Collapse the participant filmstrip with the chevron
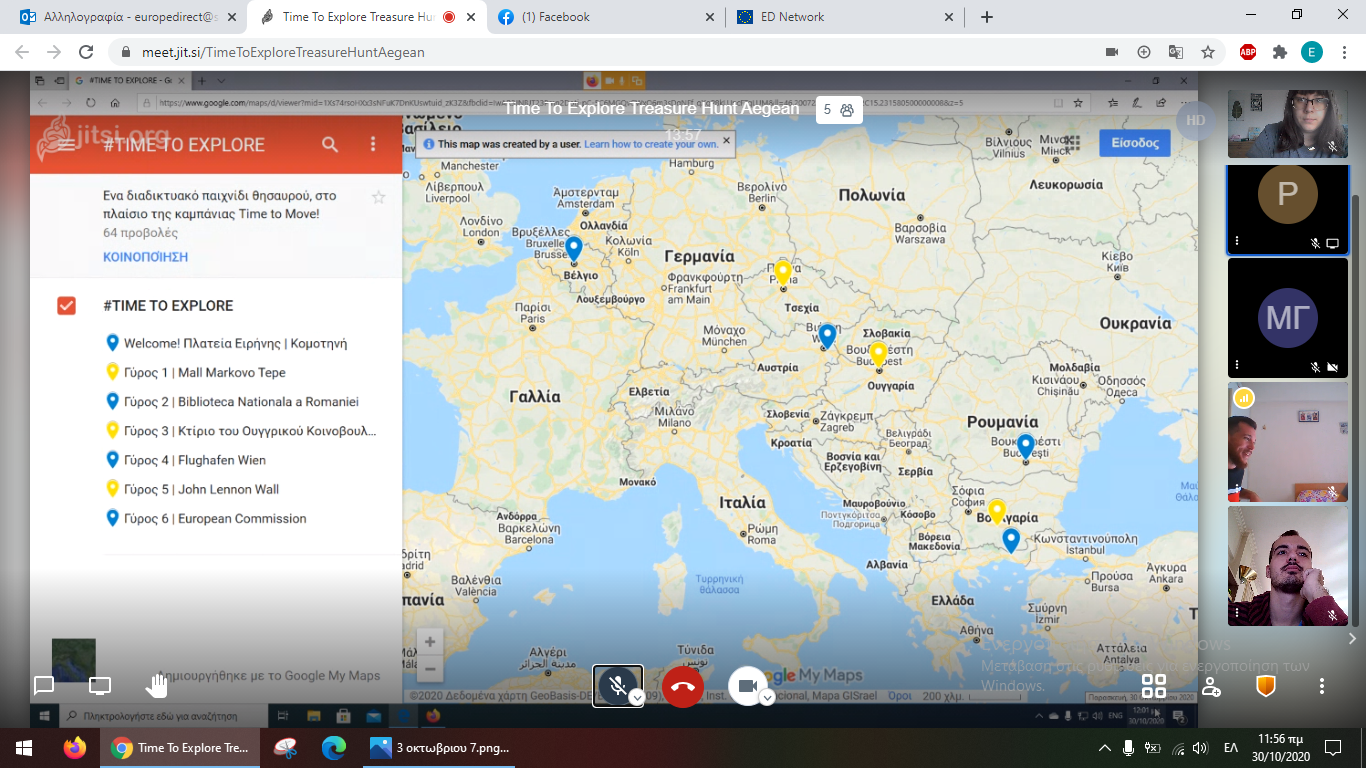This screenshot has width=1366, height=768. tap(1353, 638)
